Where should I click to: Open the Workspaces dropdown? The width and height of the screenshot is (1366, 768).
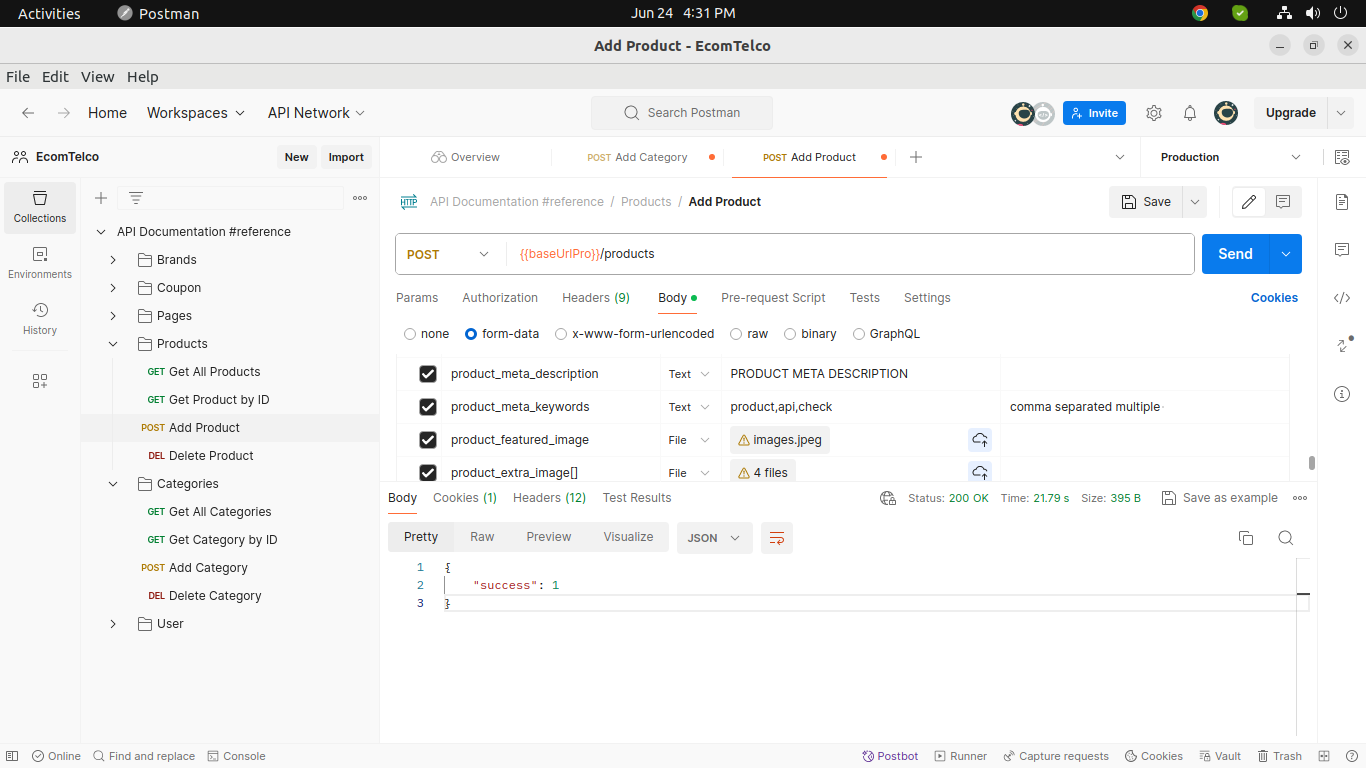[x=196, y=113]
